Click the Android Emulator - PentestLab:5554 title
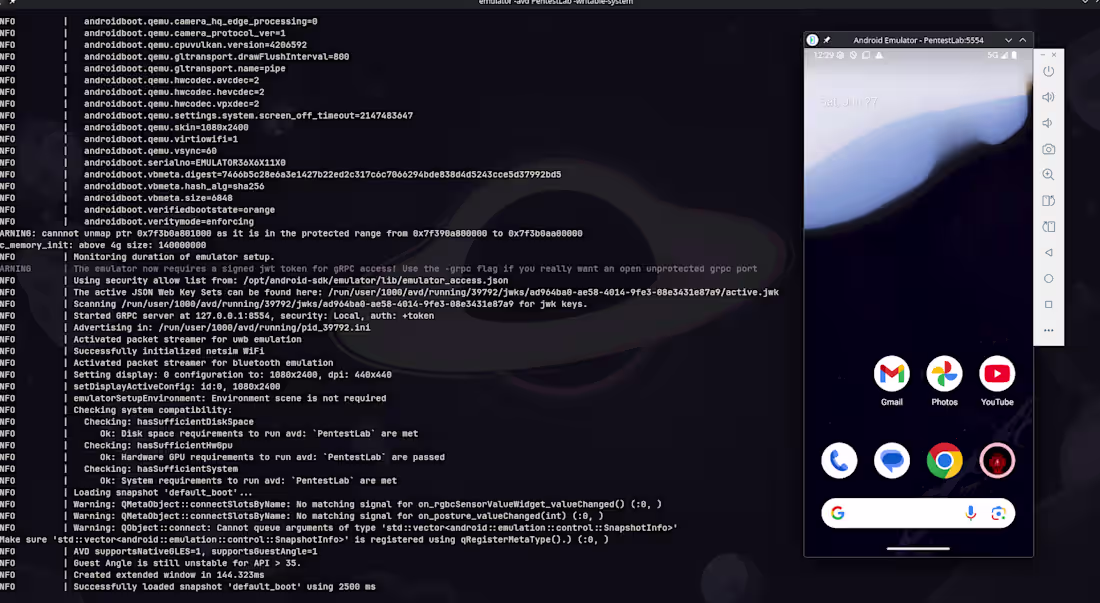Screen dimensions: 1100x603 tap(918, 40)
